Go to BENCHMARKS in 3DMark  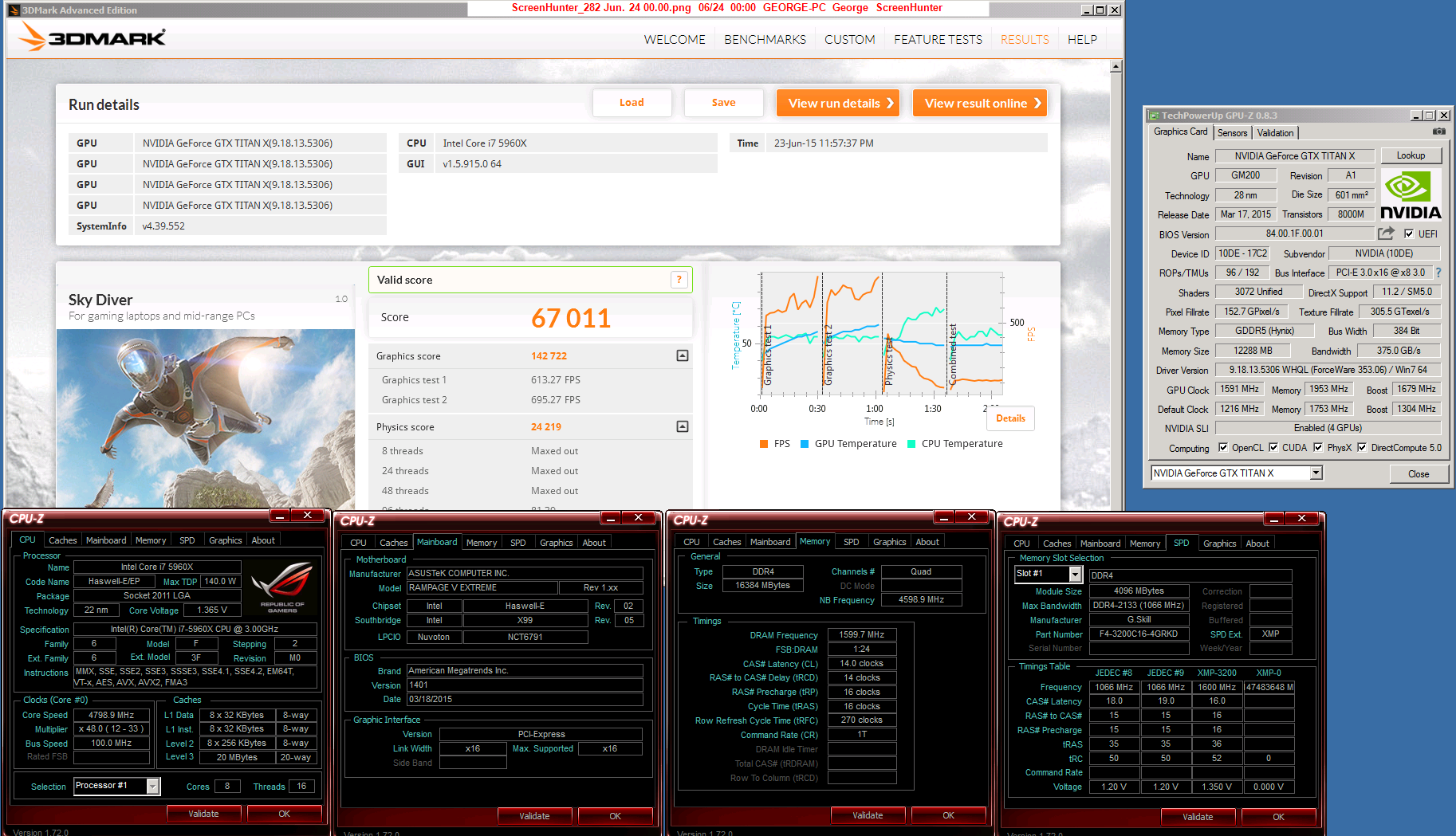(x=765, y=39)
